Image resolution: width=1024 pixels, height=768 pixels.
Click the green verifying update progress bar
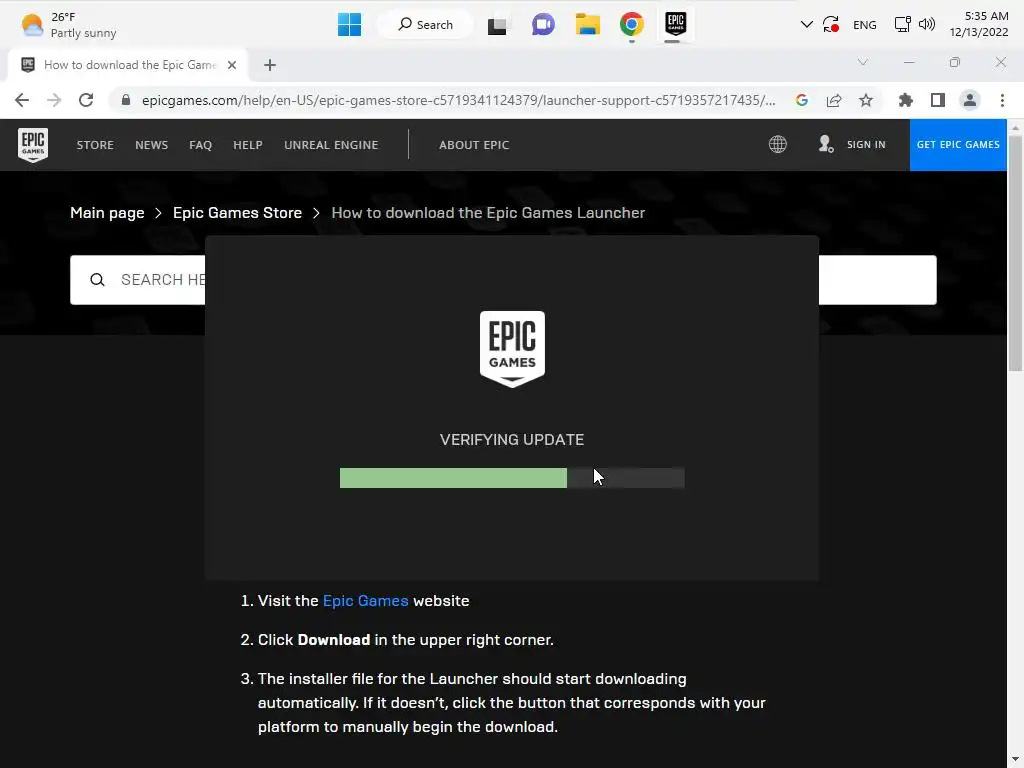pyautogui.click(x=453, y=477)
